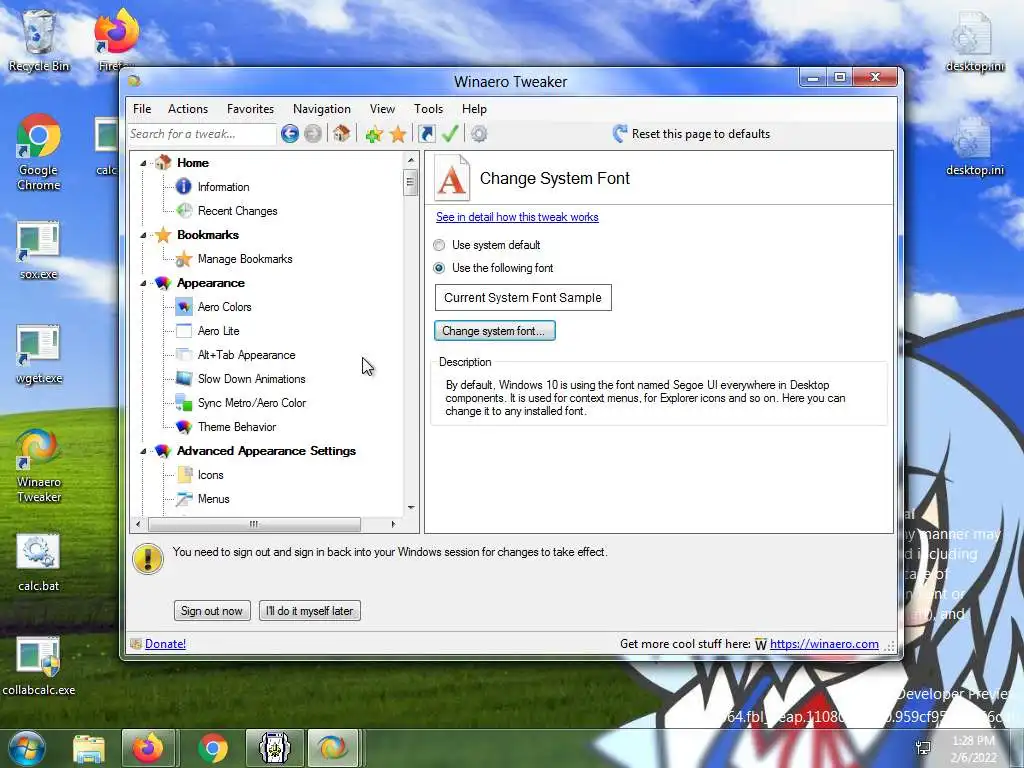Viewport: 1024px width, 768px height.
Task: Select Google Chrome desktop shortcut
Action: point(39,153)
